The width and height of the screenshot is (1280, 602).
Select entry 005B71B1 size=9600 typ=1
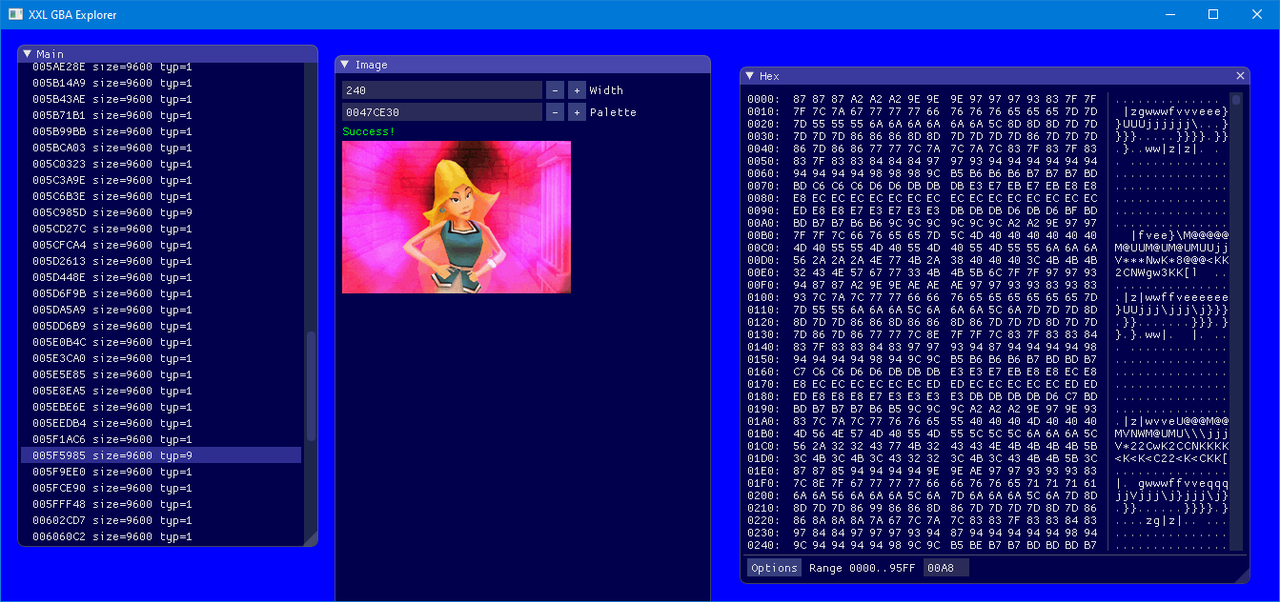(161, 115)
